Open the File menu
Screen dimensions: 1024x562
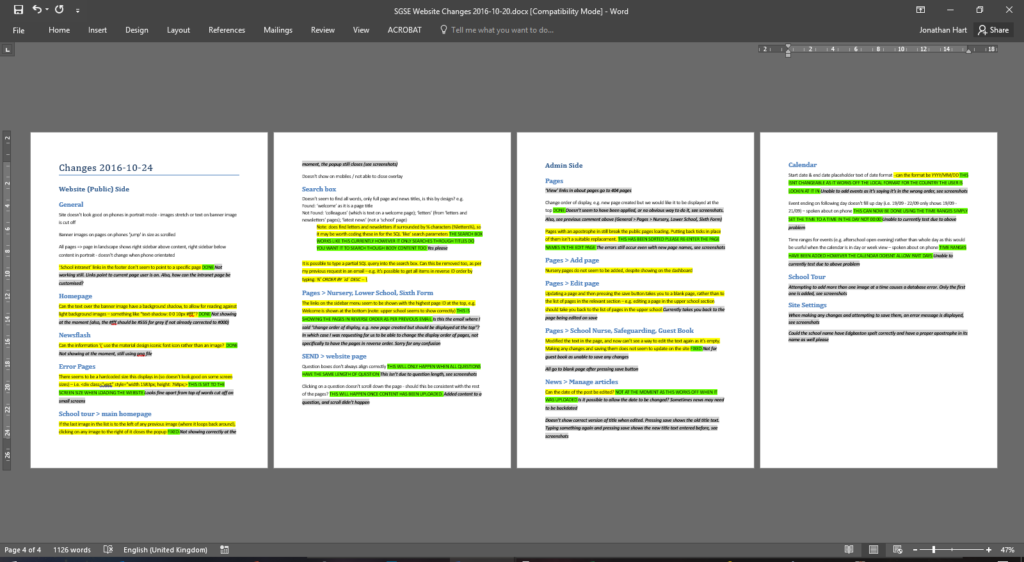[18, 30]
